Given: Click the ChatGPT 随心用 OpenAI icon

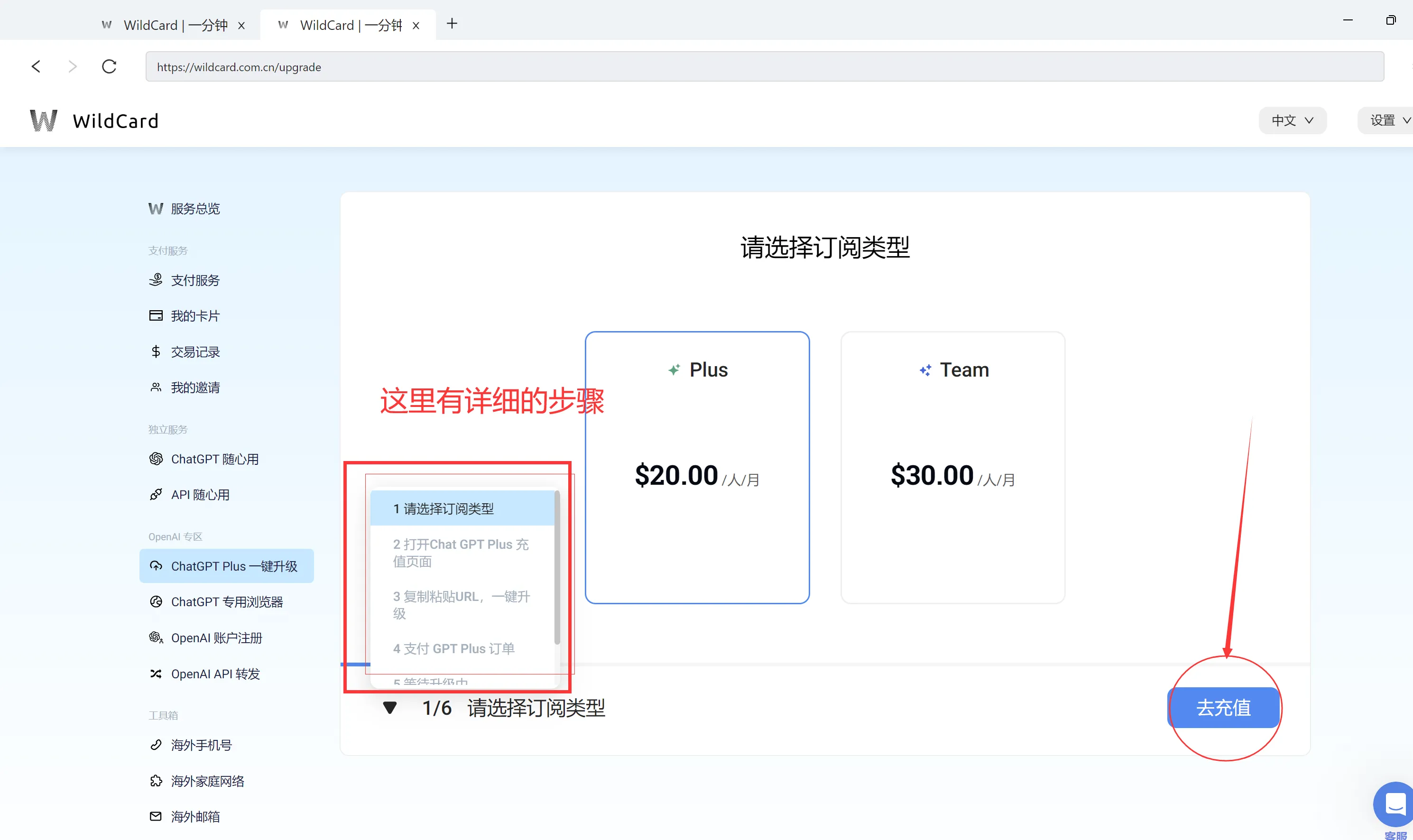Looking at the screenshot, I should 156,459.
